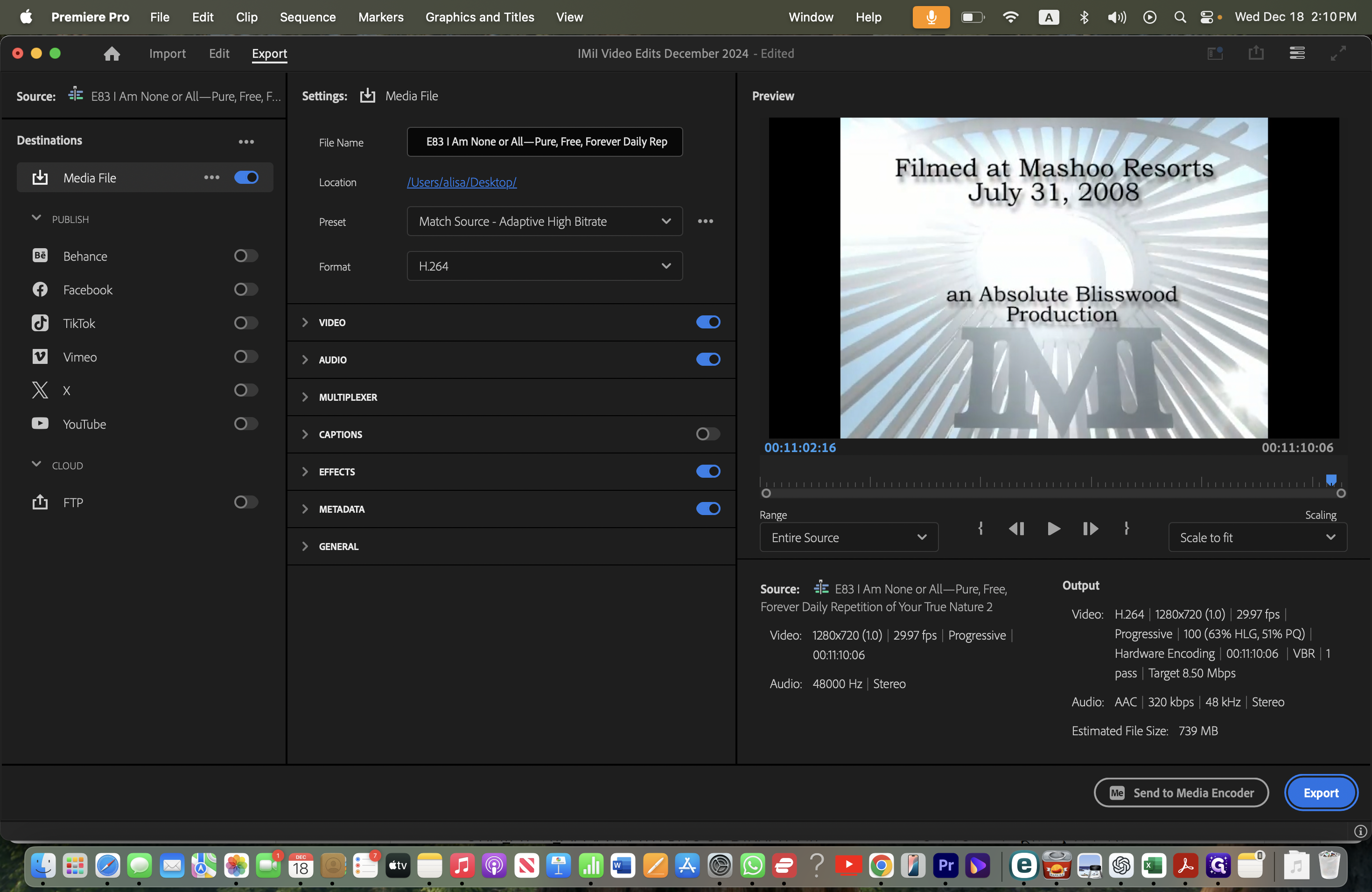This screenshot has height=892, width=1372.
Task: Open Destinations options three-dot menu
Action: coord(246,141)
